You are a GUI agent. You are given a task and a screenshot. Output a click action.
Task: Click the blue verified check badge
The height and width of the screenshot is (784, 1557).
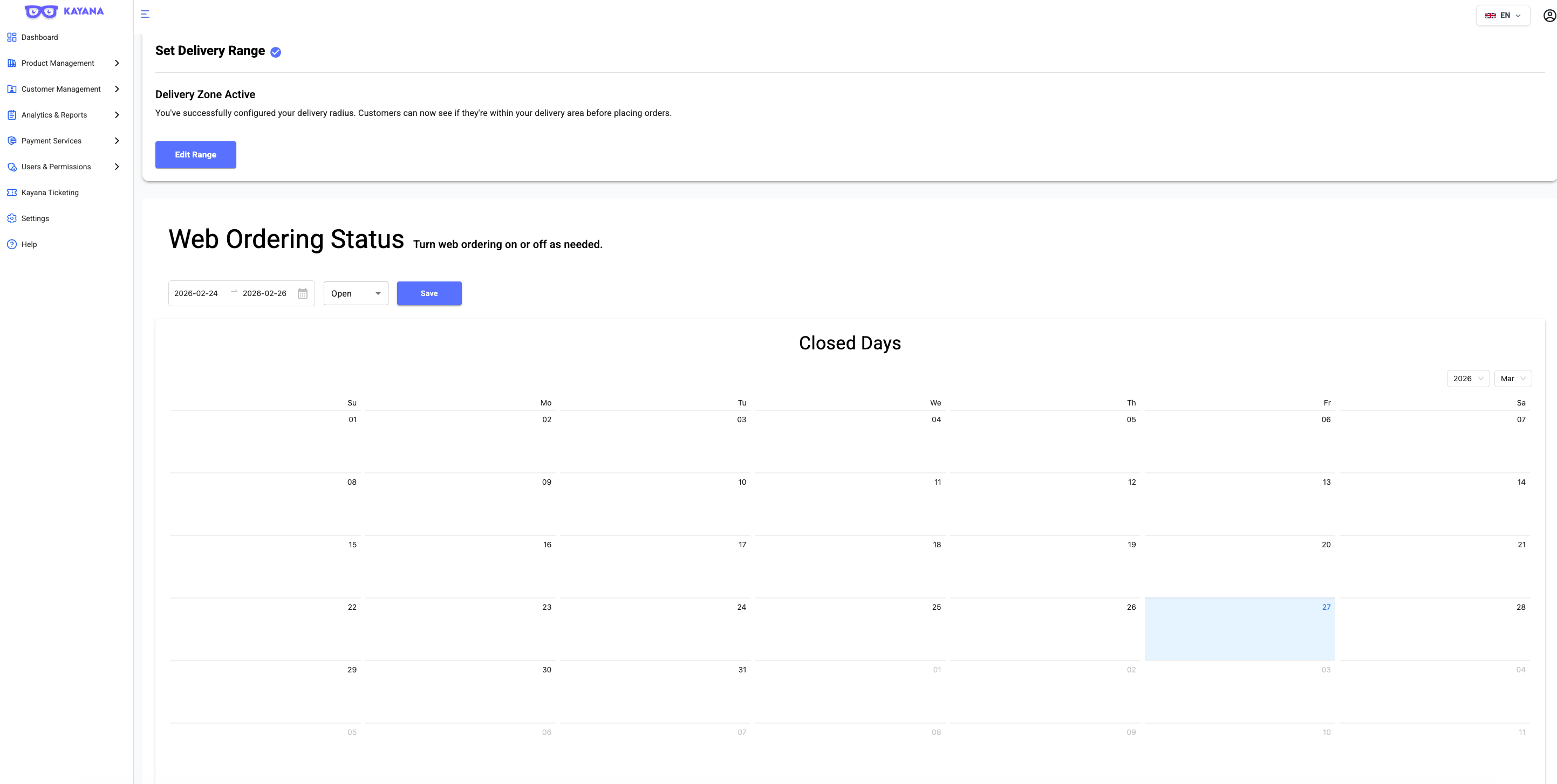(x=276, y=52)
